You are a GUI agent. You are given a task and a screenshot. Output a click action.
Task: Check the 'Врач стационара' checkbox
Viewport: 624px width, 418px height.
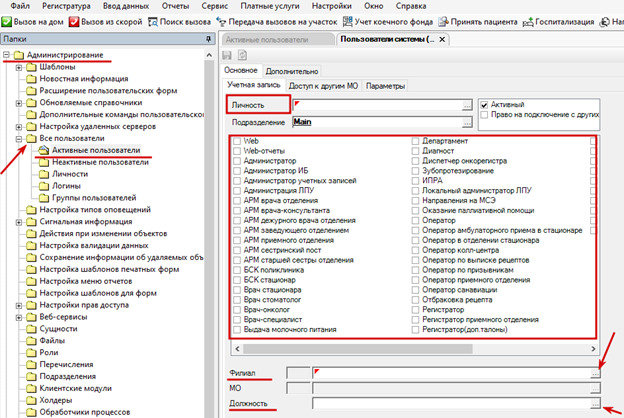(x=237, y=290)
